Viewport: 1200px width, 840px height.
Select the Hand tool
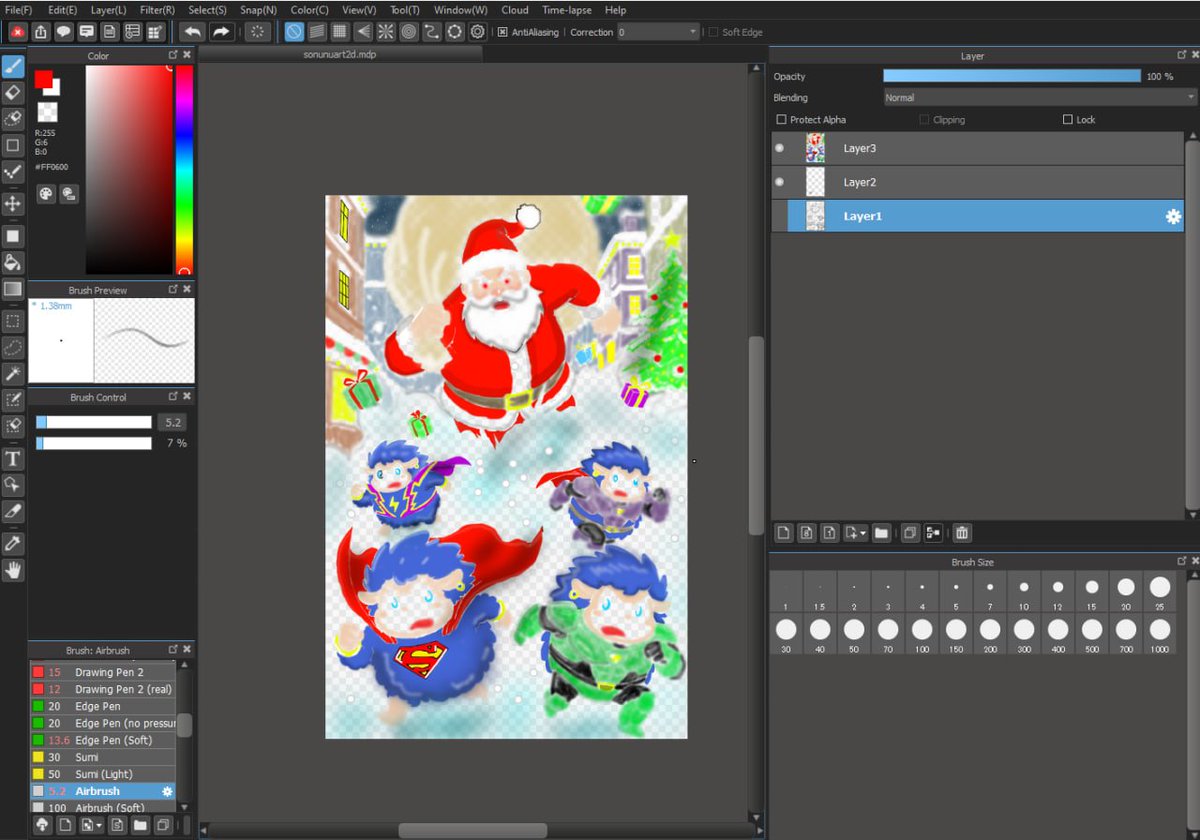click(13, 571)
